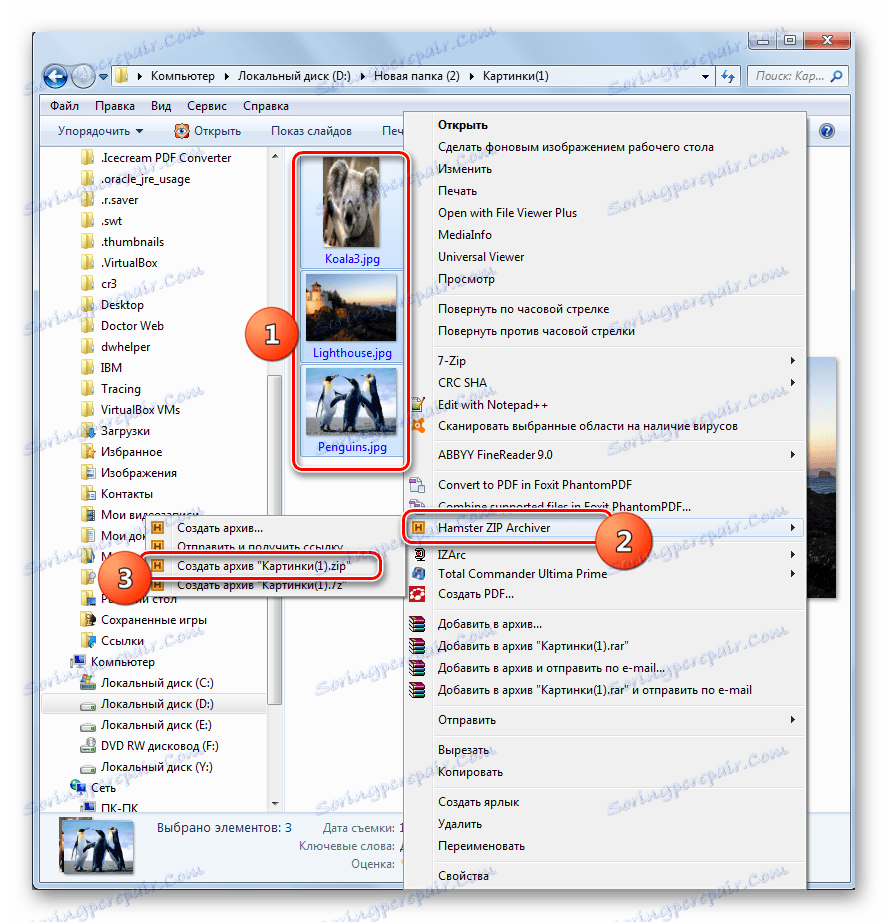Choose Открыть in the context menu

[463, 125]
